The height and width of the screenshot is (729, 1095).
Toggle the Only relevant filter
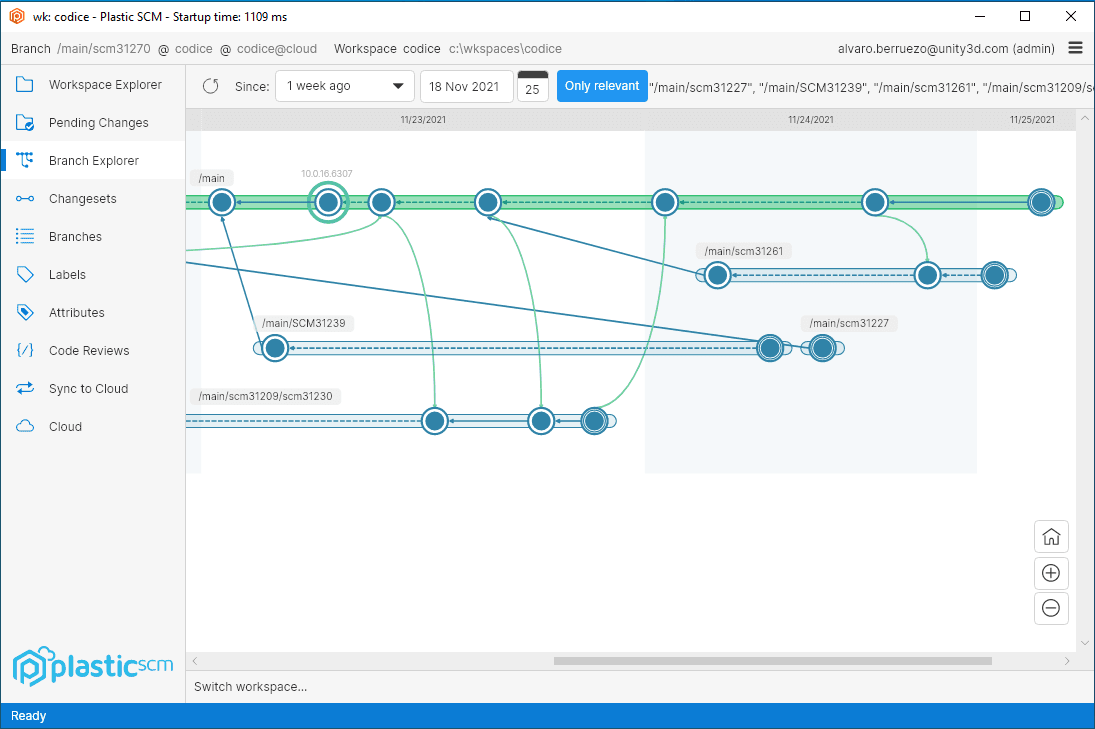point(602,86)
